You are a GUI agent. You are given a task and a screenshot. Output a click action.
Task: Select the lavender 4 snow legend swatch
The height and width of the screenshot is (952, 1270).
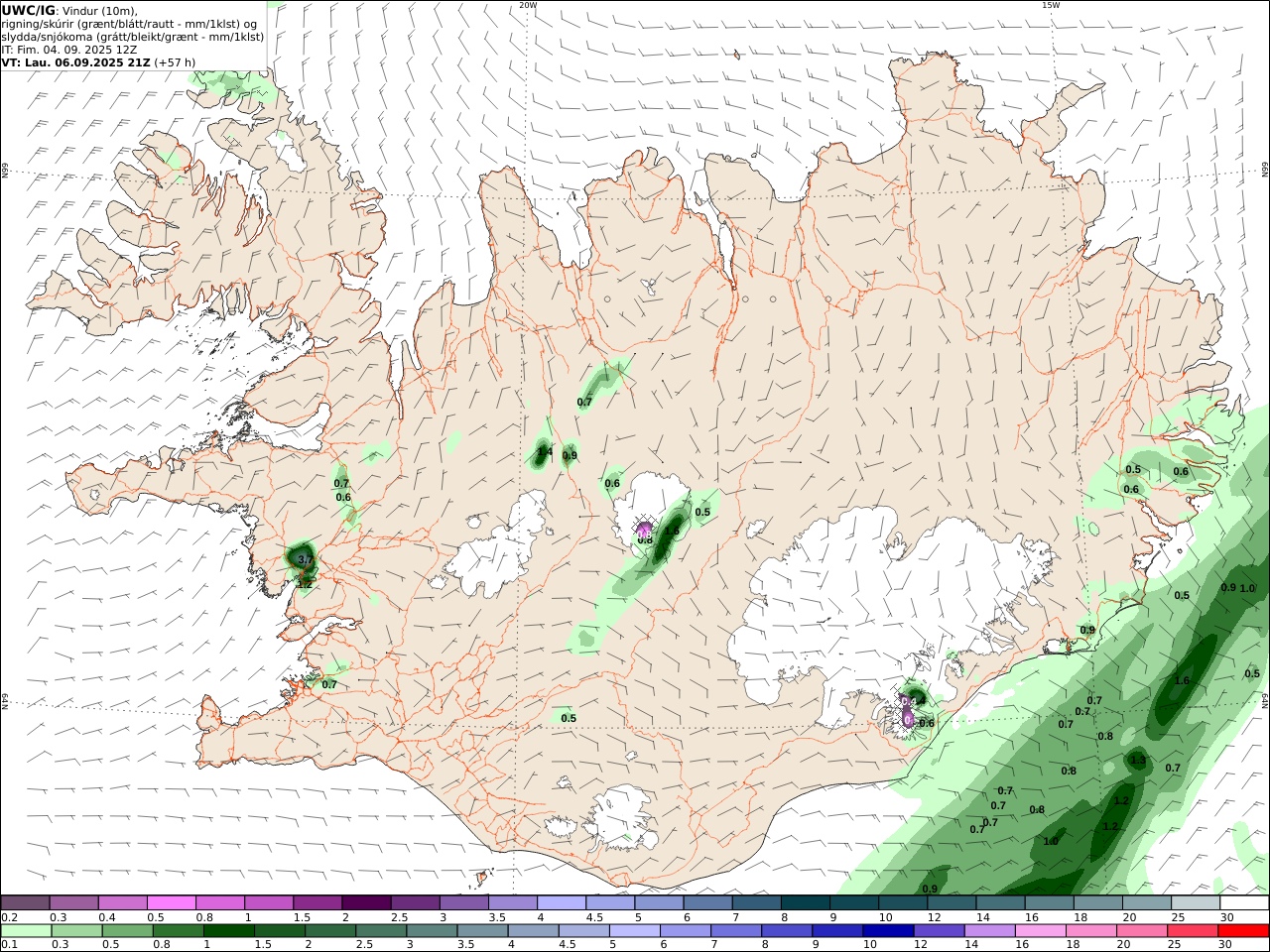pyautogui.click(x=562, y=903)
